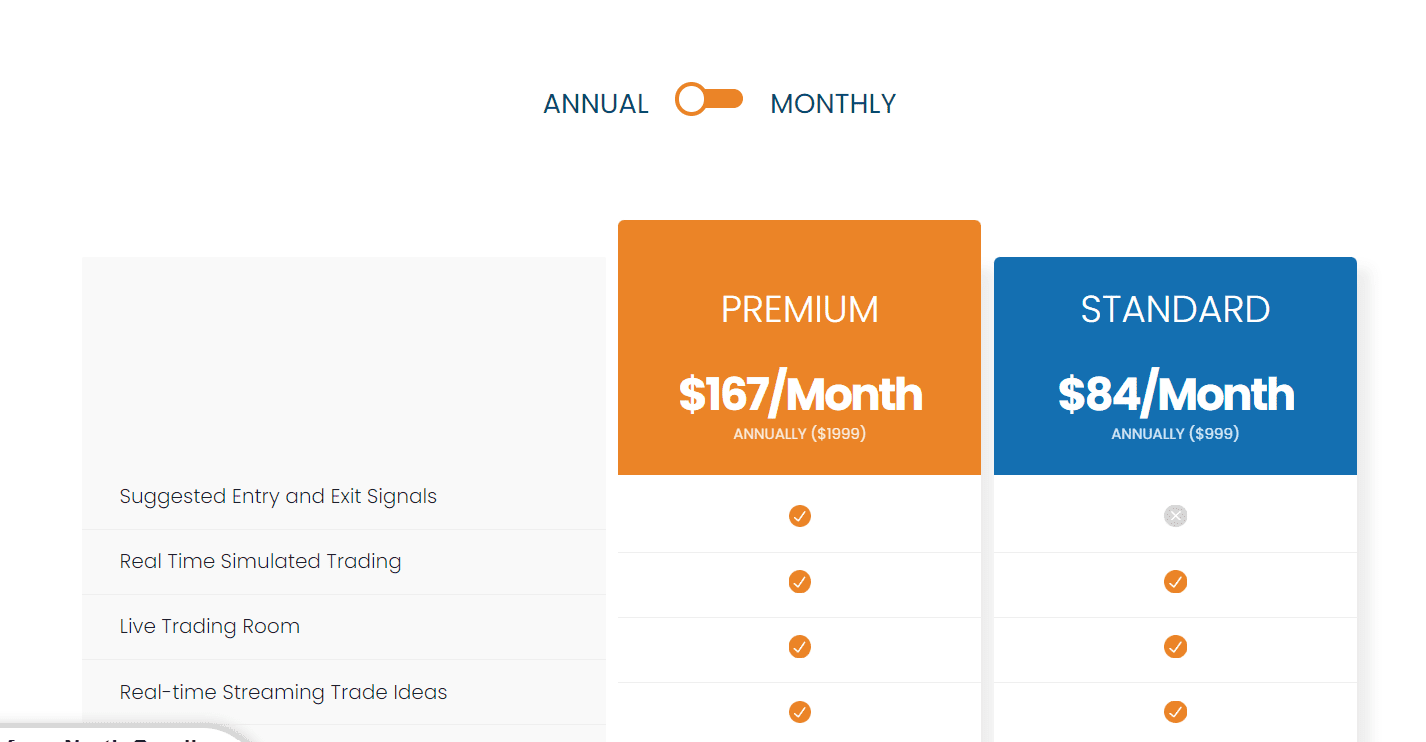1426x742 pixels.
Task: Click the Live Trading Room feature row
Action: click(210, 627)
